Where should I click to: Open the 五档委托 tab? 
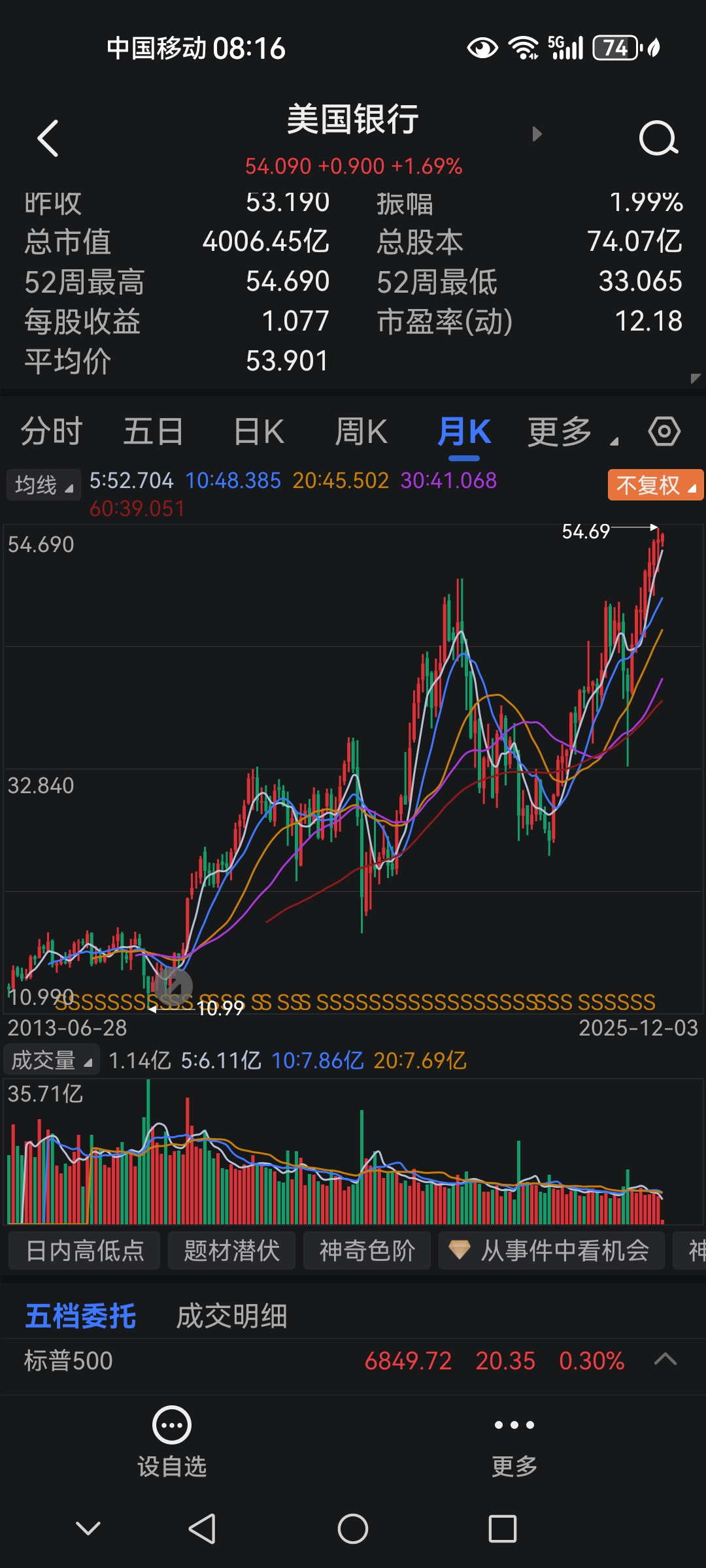coord(80,1316)
